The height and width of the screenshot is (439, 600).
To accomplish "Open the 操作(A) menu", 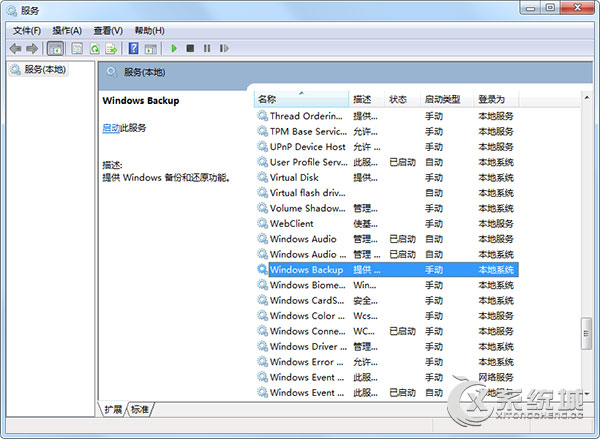I will coord(67,31).
